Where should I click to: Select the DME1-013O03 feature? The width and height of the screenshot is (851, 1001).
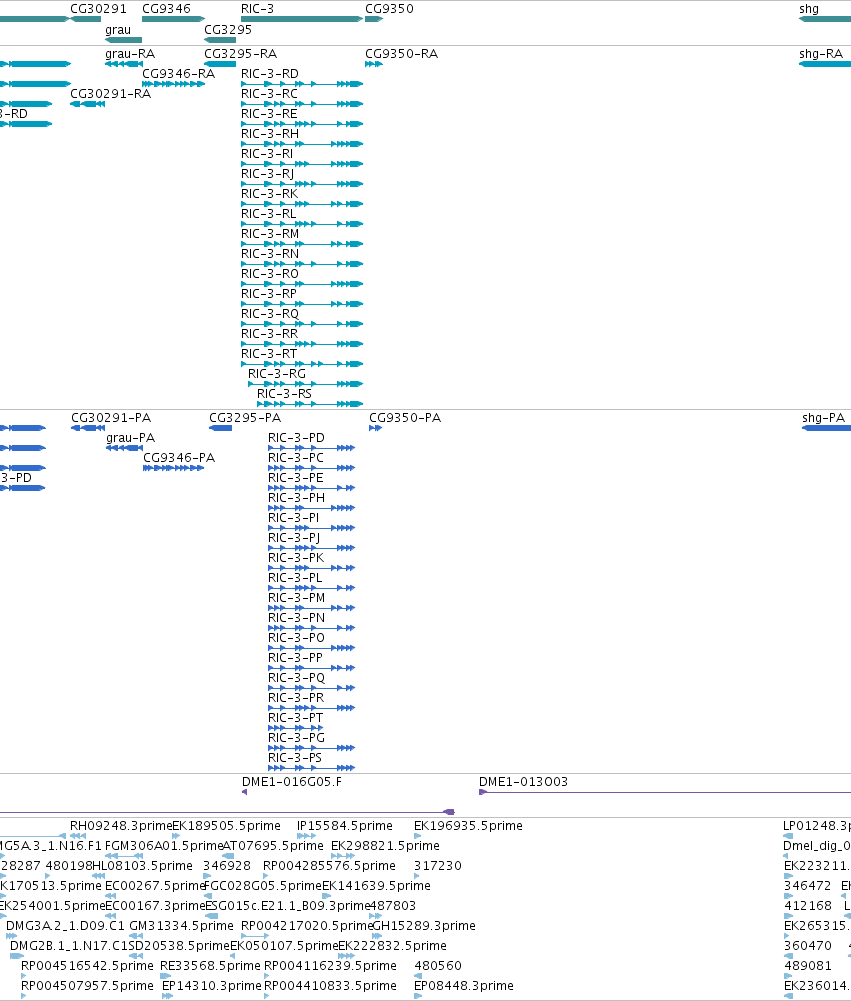tap(665, 792)
